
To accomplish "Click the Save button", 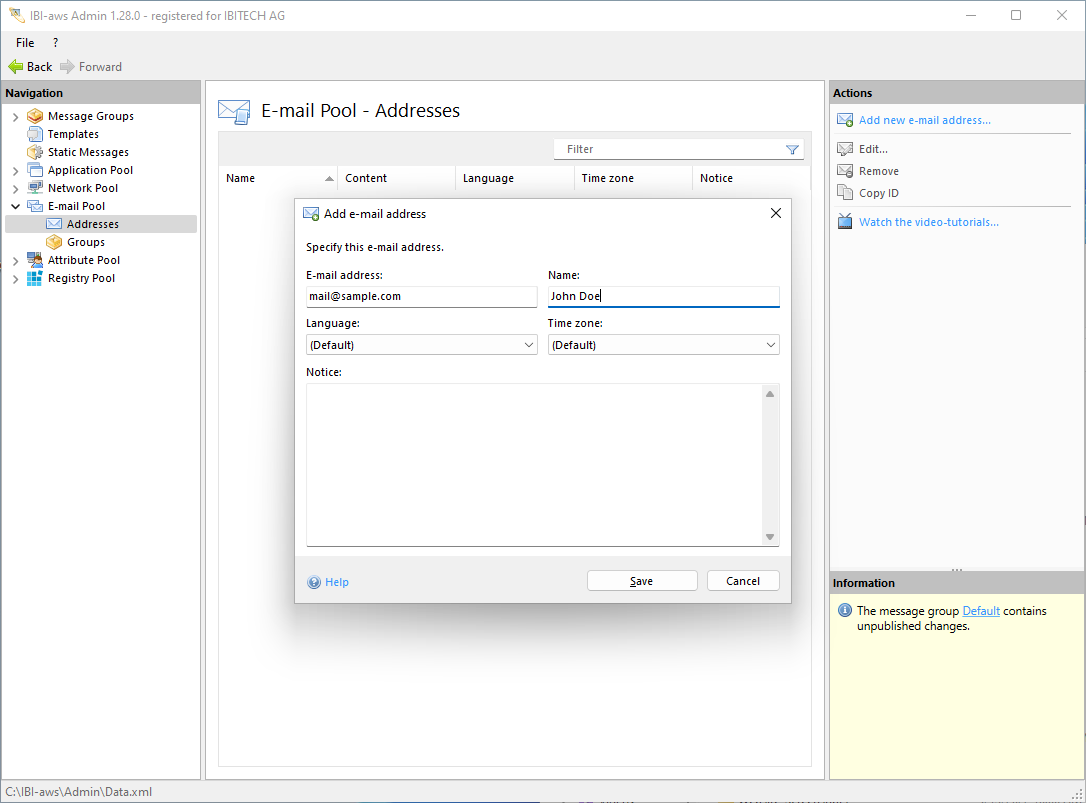I will [x=641, y=581].
